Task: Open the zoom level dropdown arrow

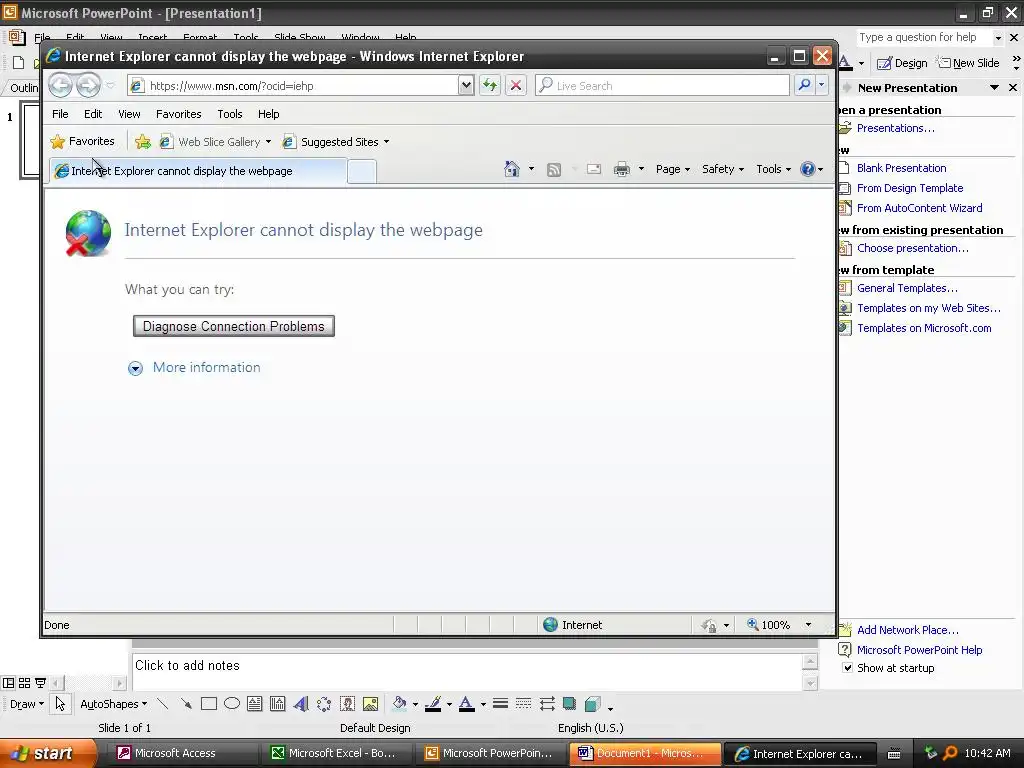Action: (x=808, y=625)
